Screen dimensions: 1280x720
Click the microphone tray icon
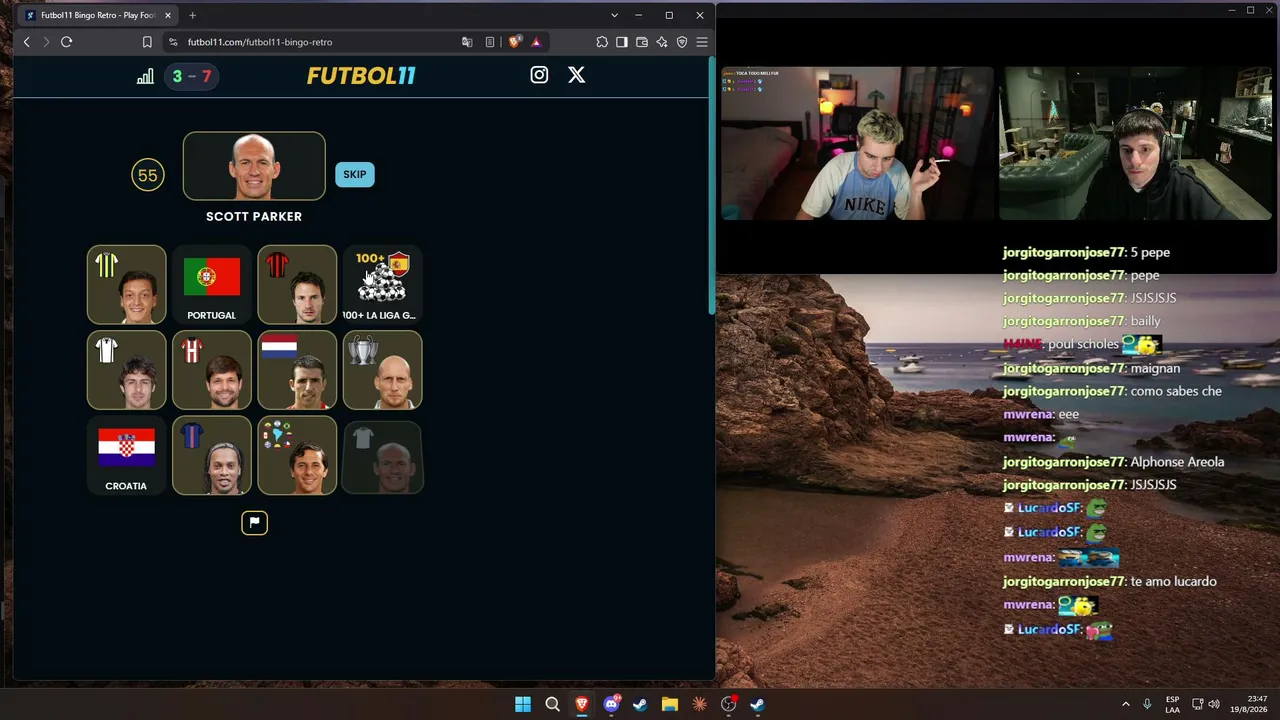click(x=1147, y=704)
